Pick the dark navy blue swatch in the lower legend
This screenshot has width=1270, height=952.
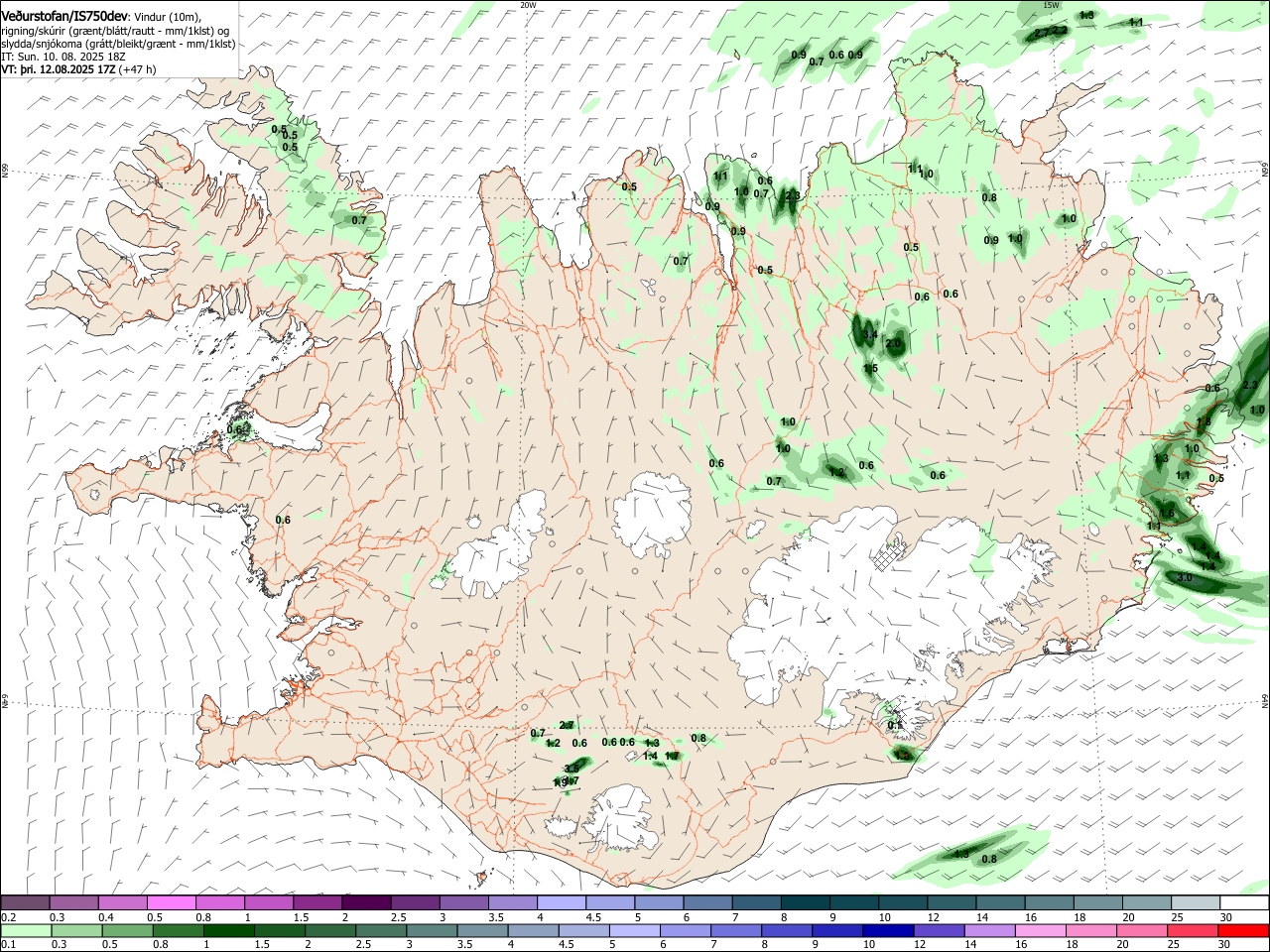pos(887,930)
